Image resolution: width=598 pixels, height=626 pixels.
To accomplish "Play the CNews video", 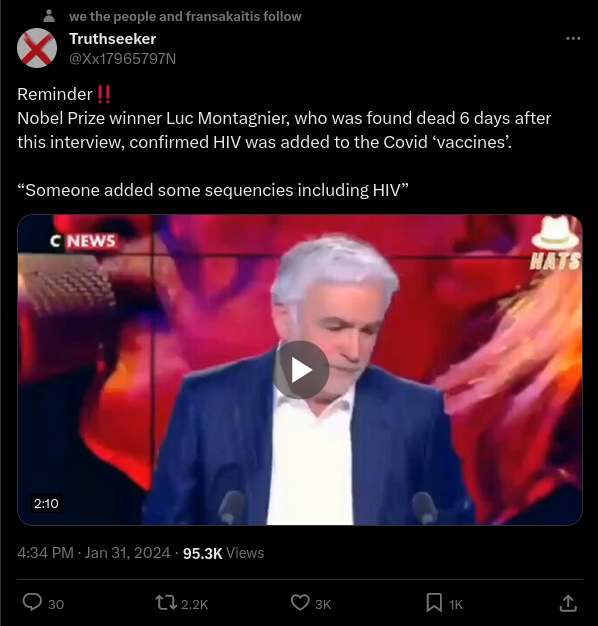I will pos(301,370).
